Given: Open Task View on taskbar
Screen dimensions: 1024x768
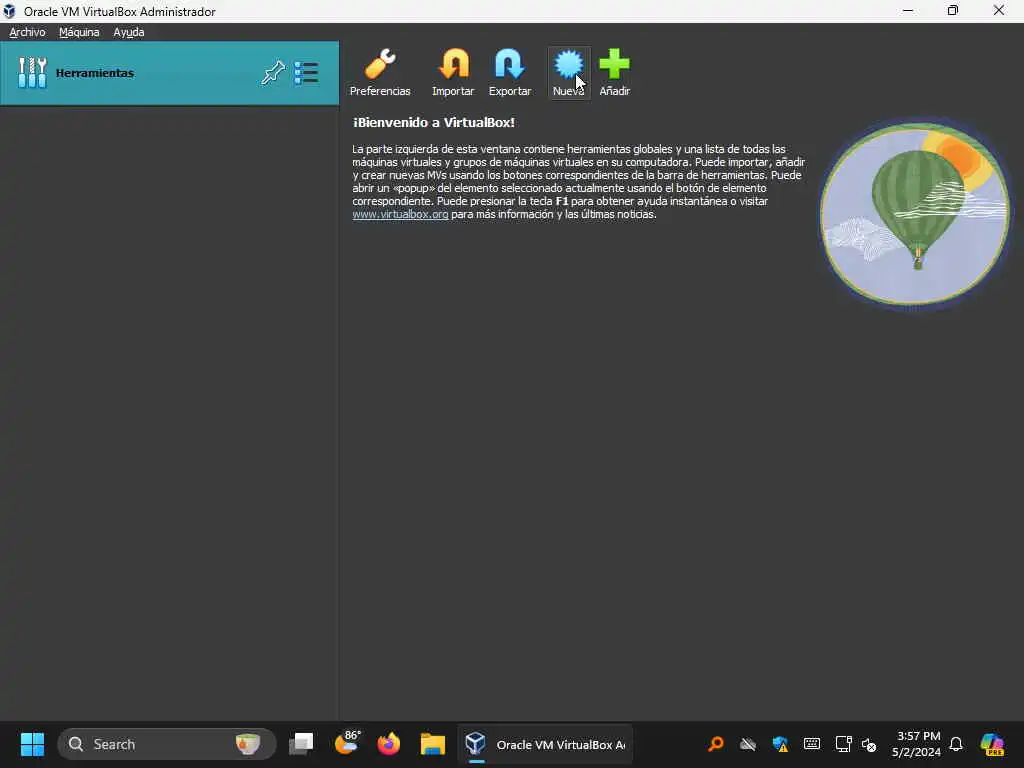Looking at the screenshot, I should pyautogui.click(x=301, y=744).
